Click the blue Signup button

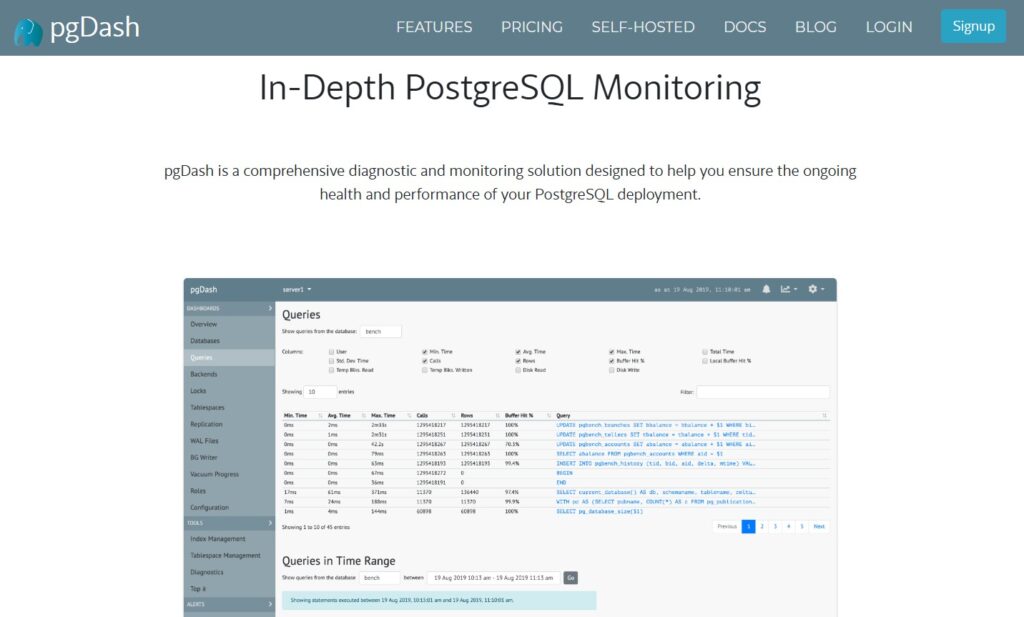[973, 26]
